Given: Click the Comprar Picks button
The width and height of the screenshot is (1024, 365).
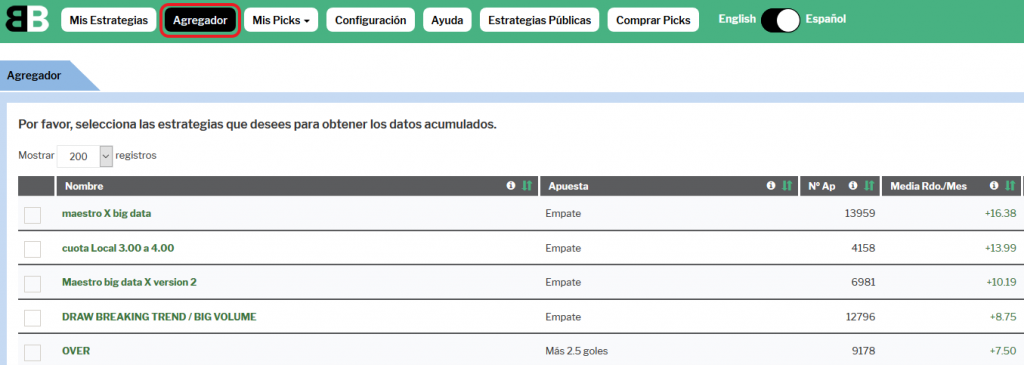Looking at the screenshot, I should (x=653, y=20).
